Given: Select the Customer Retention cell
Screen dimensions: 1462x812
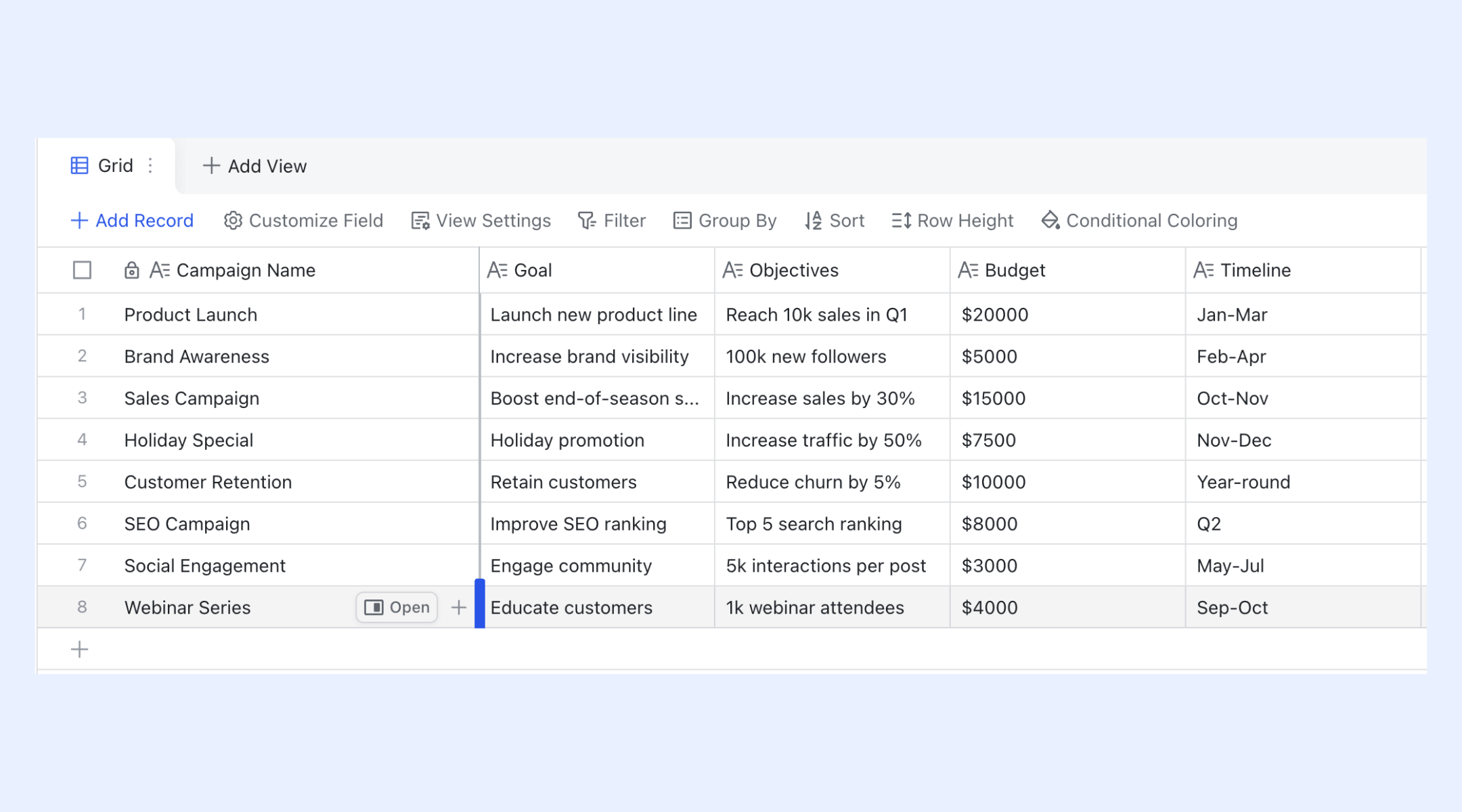Looking at the screenshot, I should pyautogui.click(x=295, y=482).
